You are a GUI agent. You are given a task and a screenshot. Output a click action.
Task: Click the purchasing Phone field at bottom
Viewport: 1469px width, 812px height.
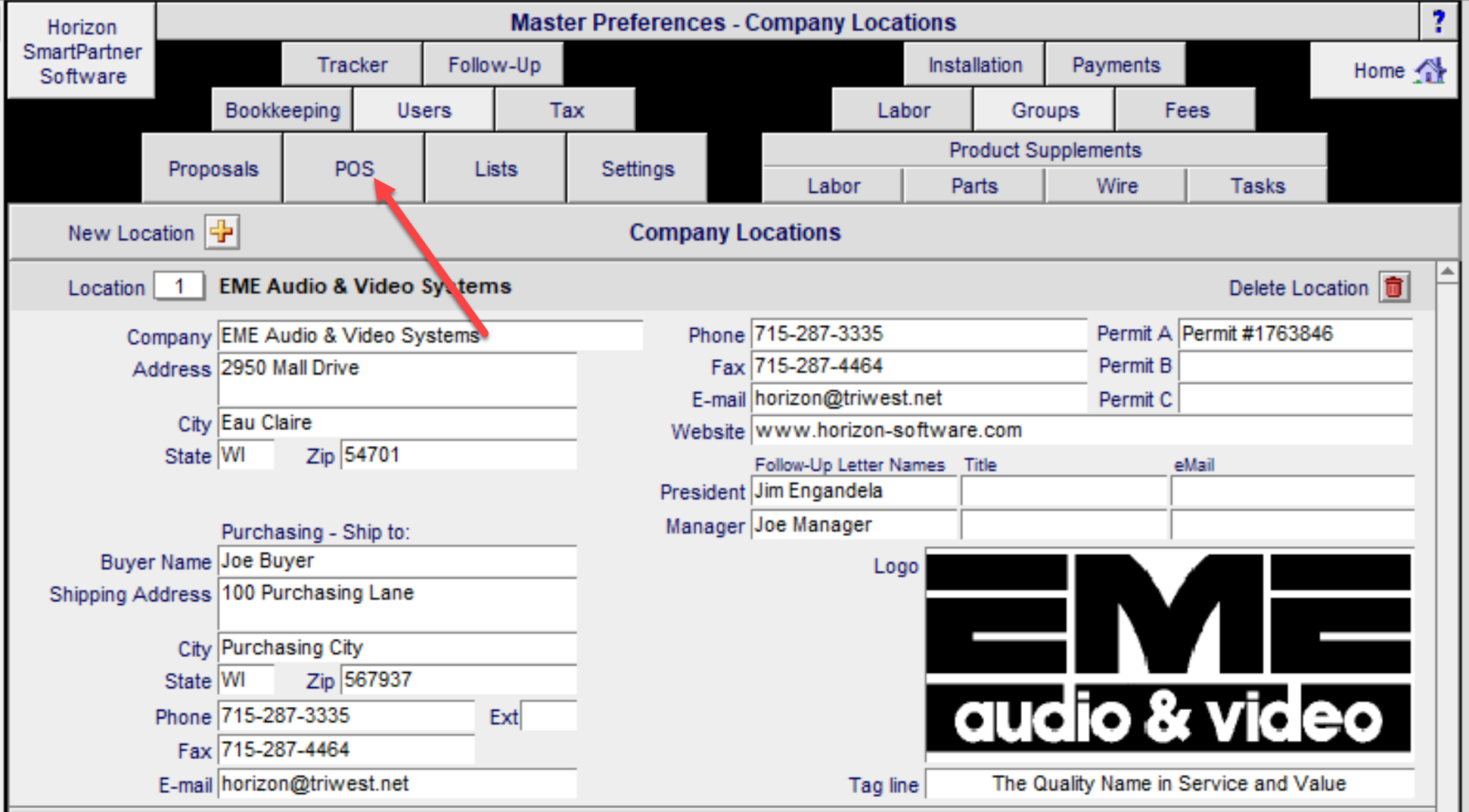[346, 716]
